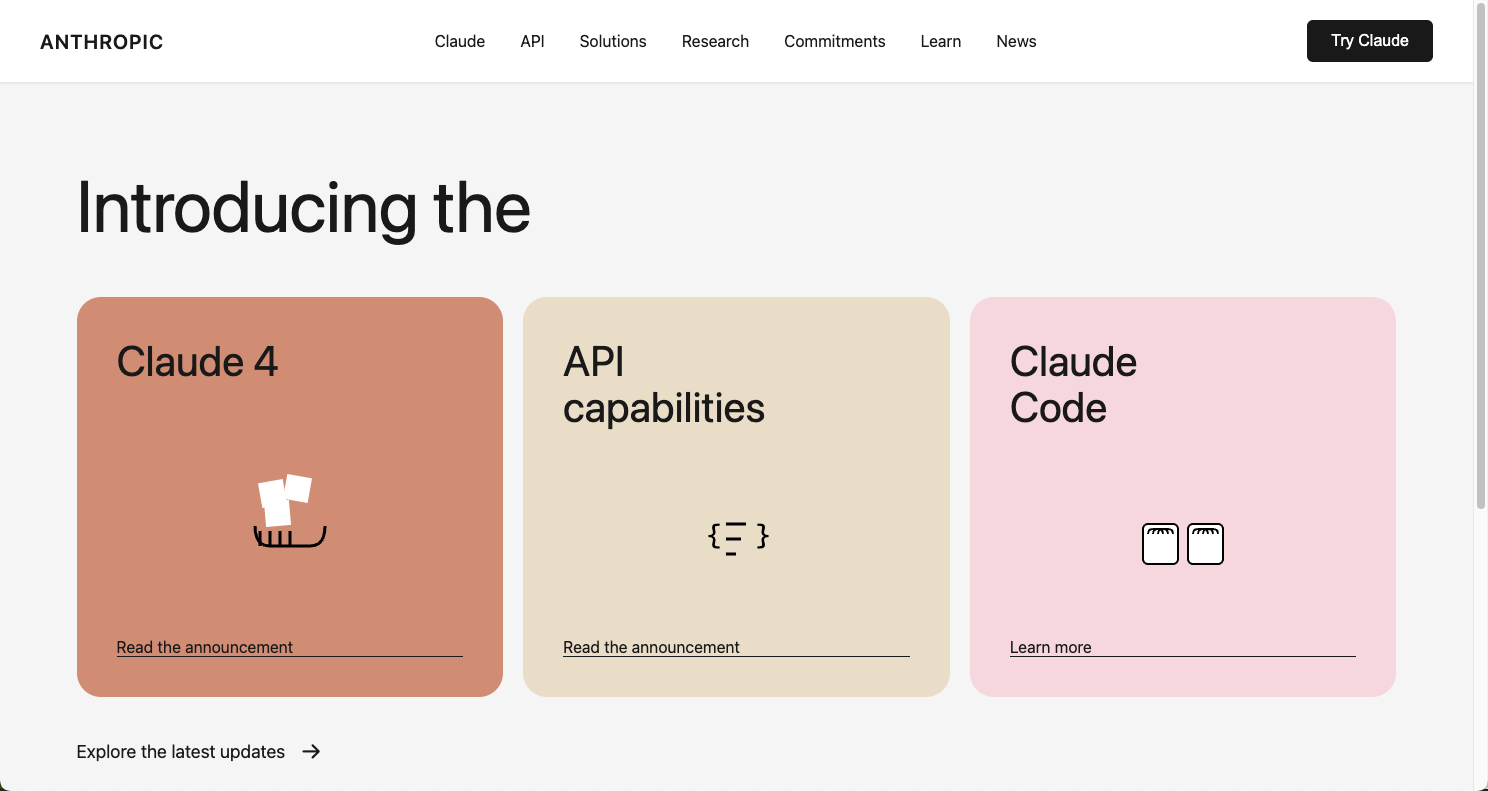Screen dimensions: 1488x791
Task: Open the API nav menu
Action: [x=532, y=41]
